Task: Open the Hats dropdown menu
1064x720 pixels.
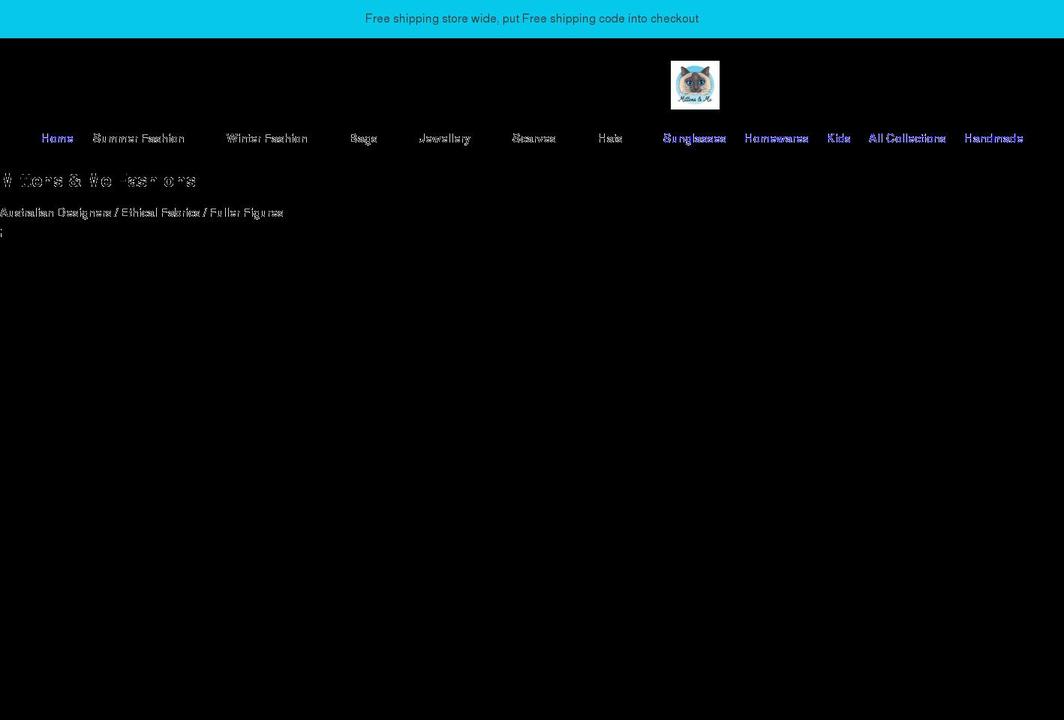Action: click(610, 138)
